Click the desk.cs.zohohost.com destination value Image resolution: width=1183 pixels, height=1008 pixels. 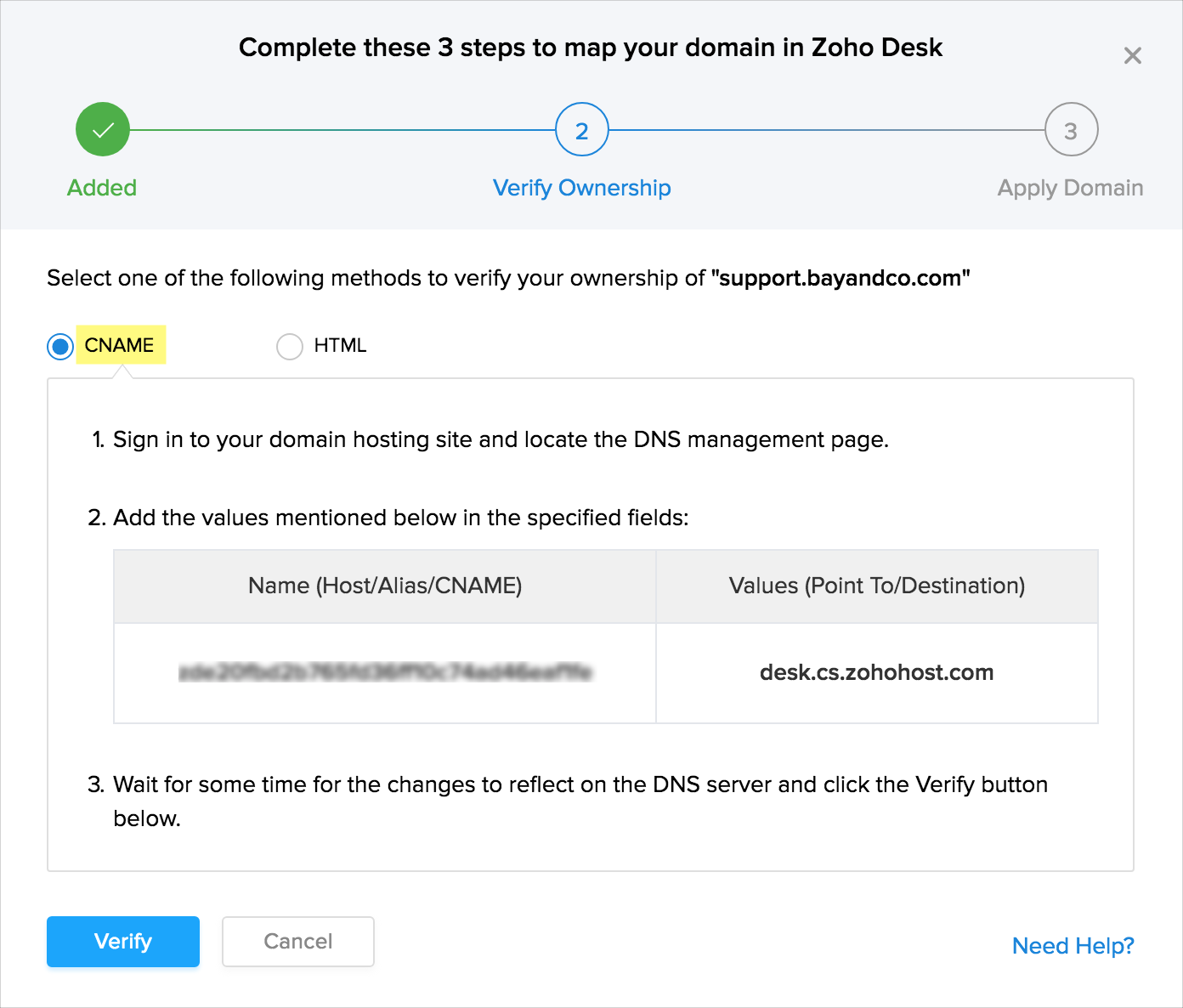876,672
